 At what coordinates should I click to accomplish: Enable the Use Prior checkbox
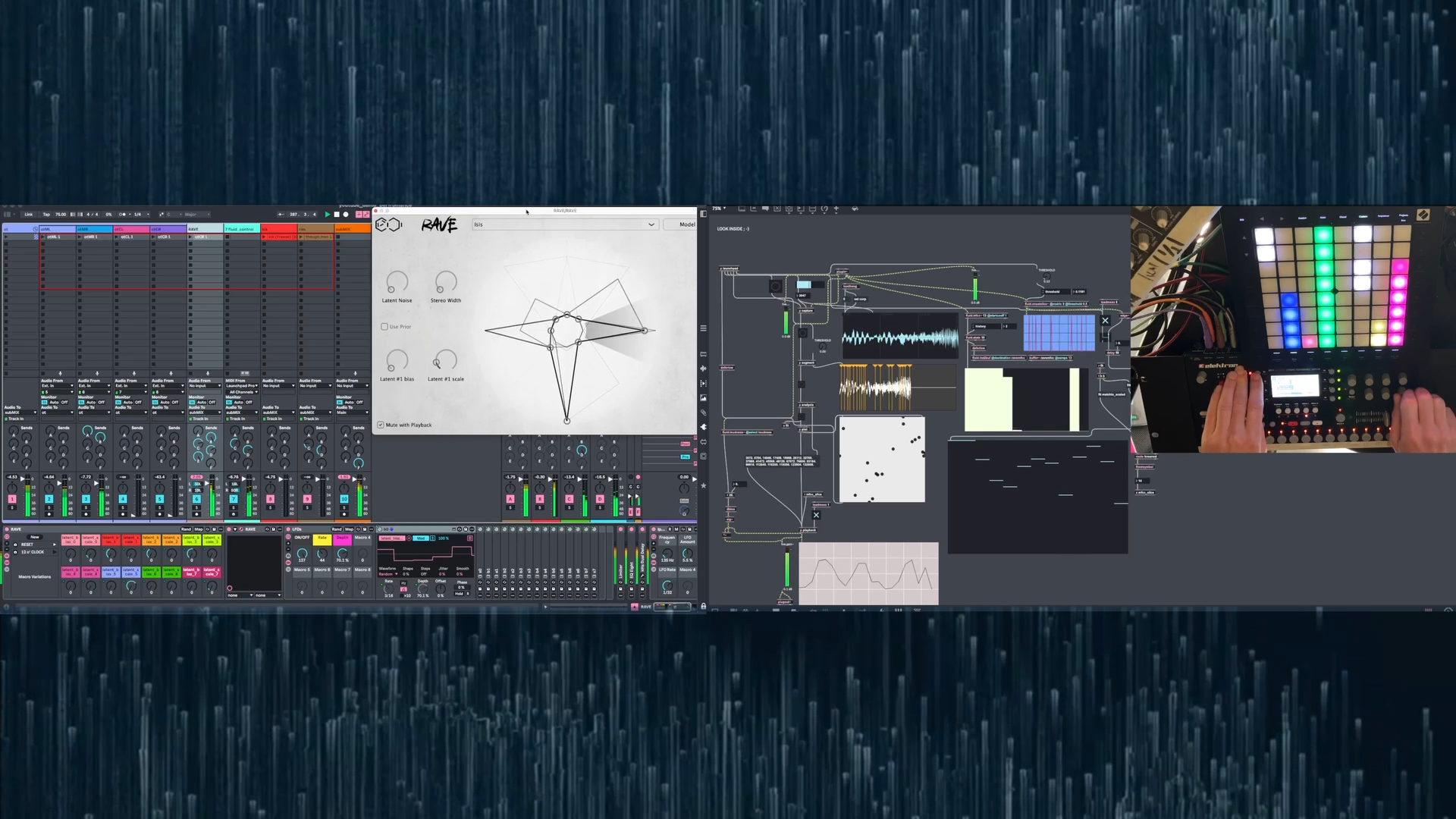[384, 327]
